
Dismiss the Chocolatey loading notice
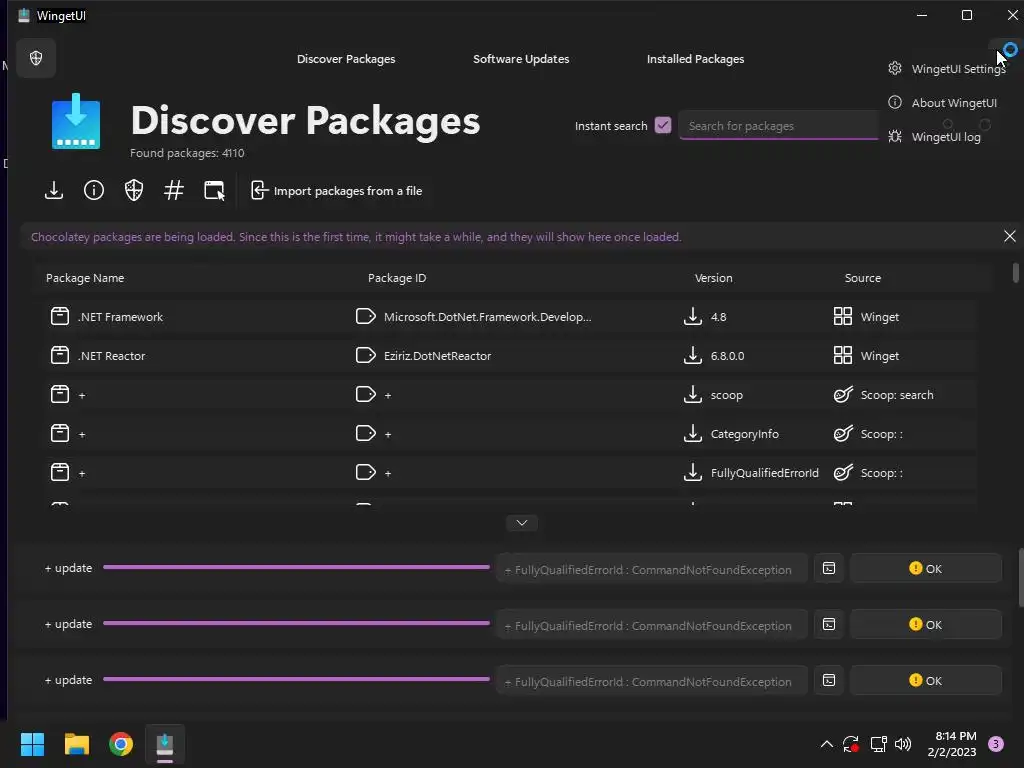point(1009,236)
